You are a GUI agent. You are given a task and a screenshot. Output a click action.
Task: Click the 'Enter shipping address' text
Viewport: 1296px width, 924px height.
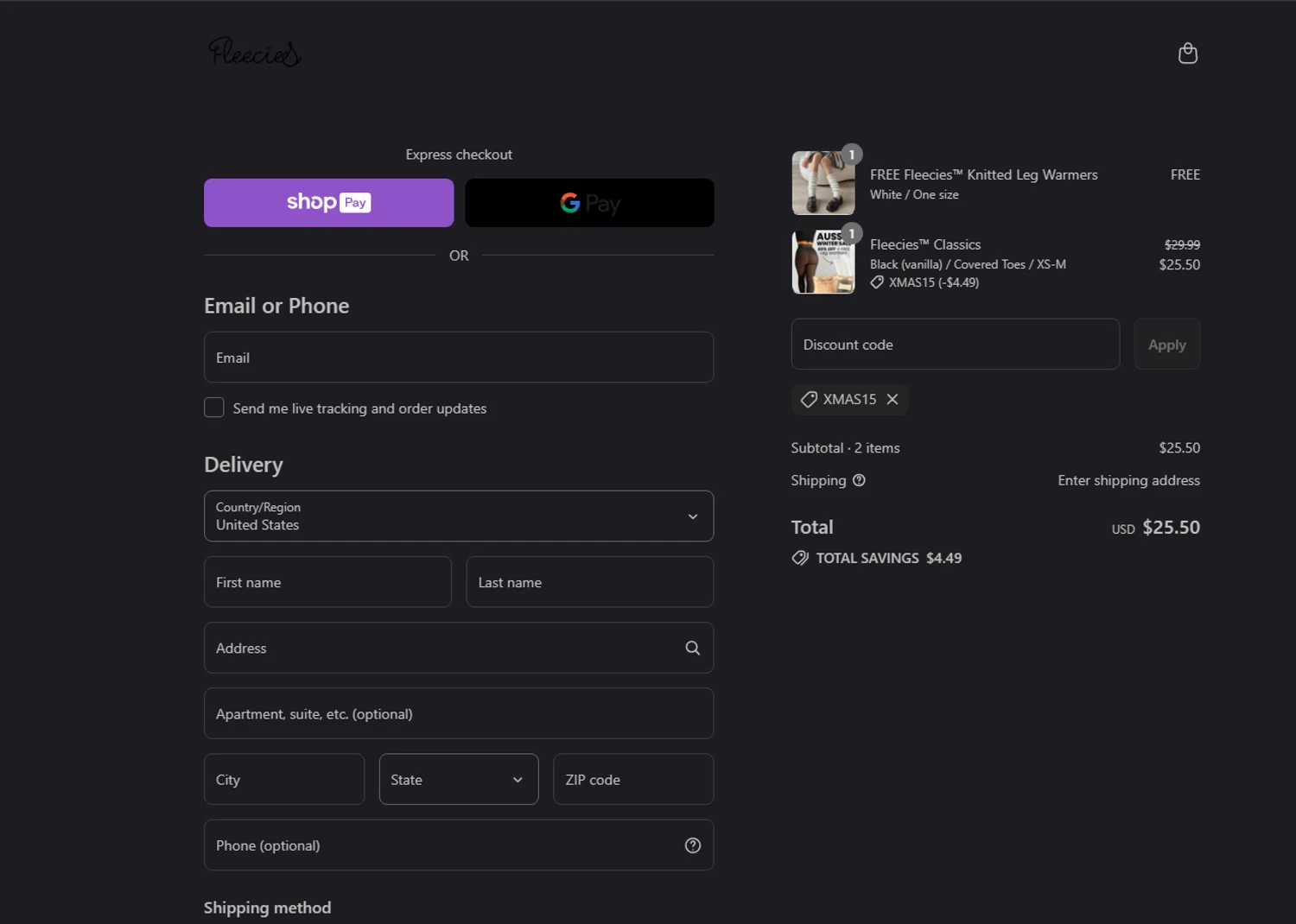coord(1128,480)
